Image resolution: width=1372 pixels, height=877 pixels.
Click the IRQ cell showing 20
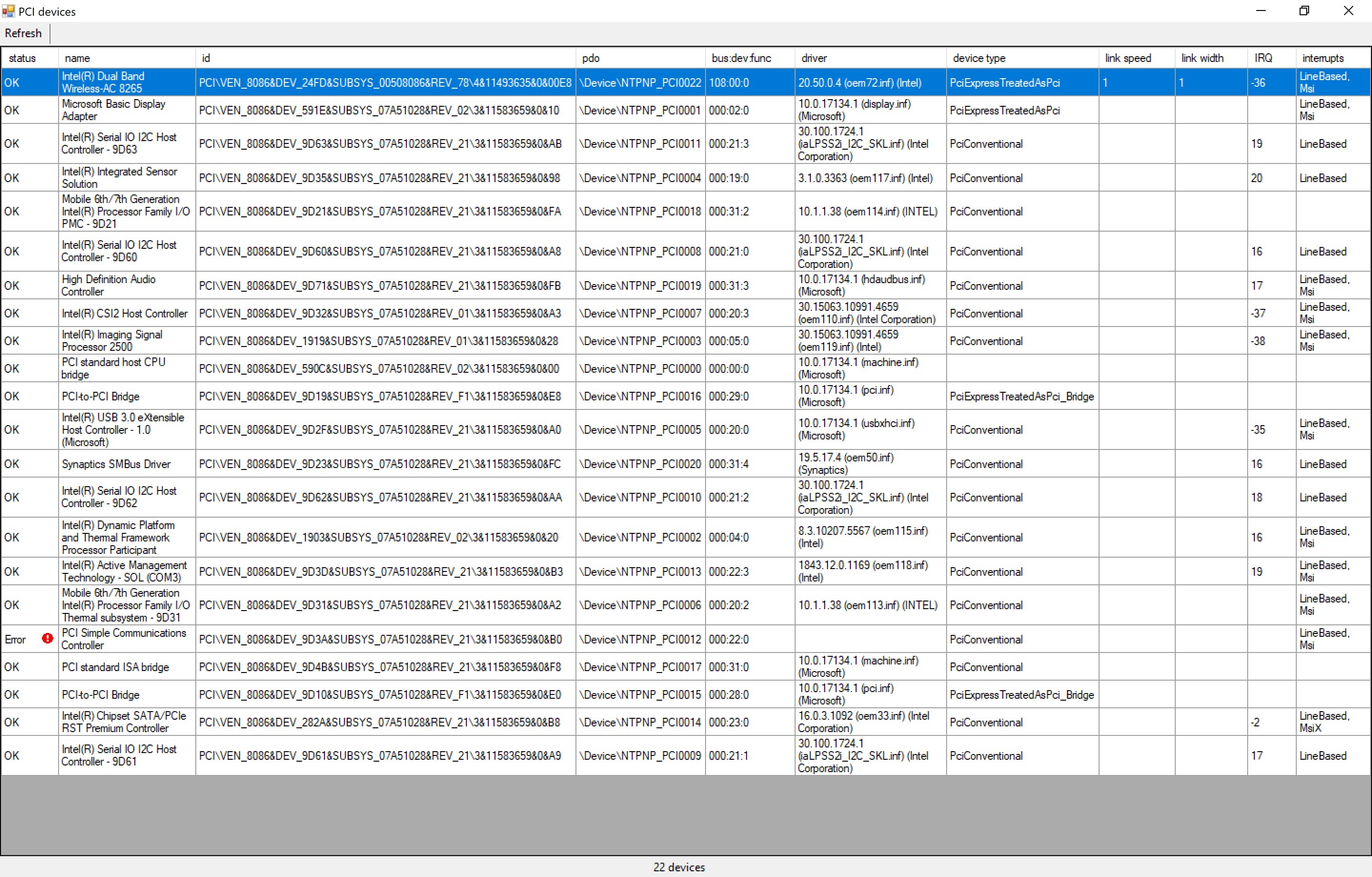click(x=1272, y=178)
